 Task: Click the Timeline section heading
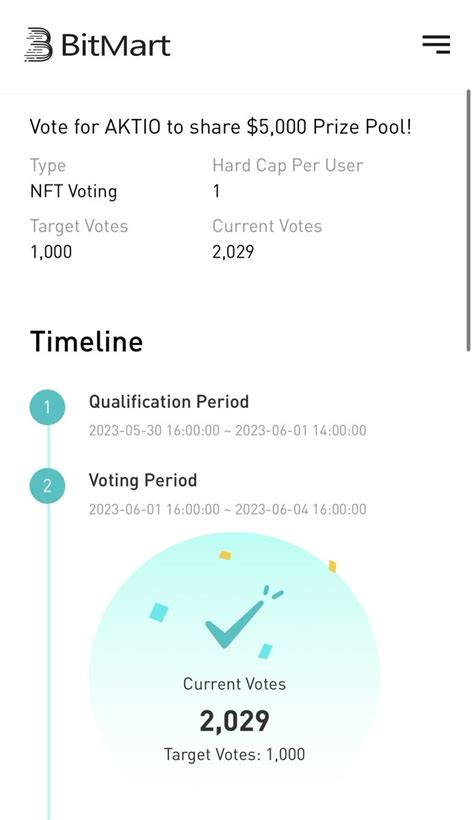click(86, 341)
